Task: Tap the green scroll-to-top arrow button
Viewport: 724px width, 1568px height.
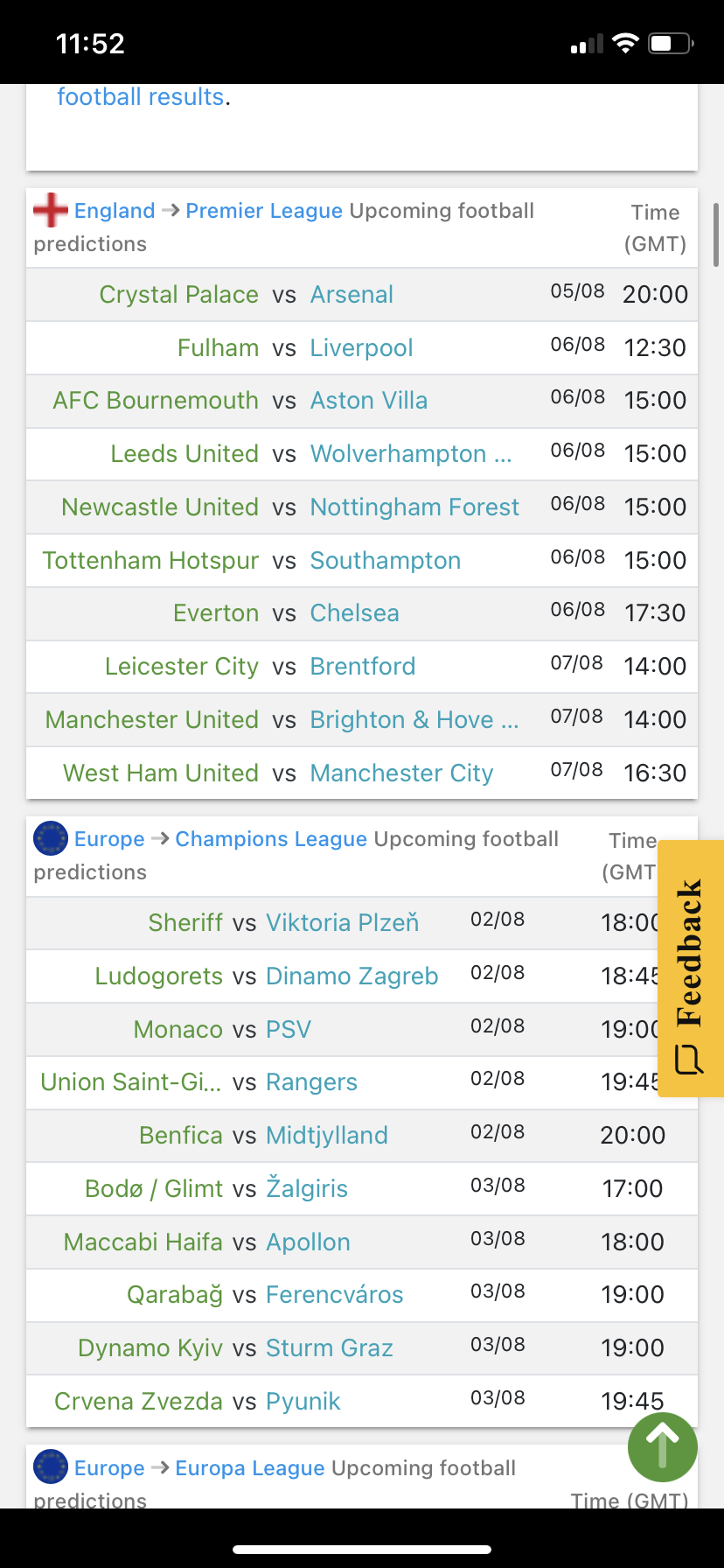Action: coord(662,1447)
